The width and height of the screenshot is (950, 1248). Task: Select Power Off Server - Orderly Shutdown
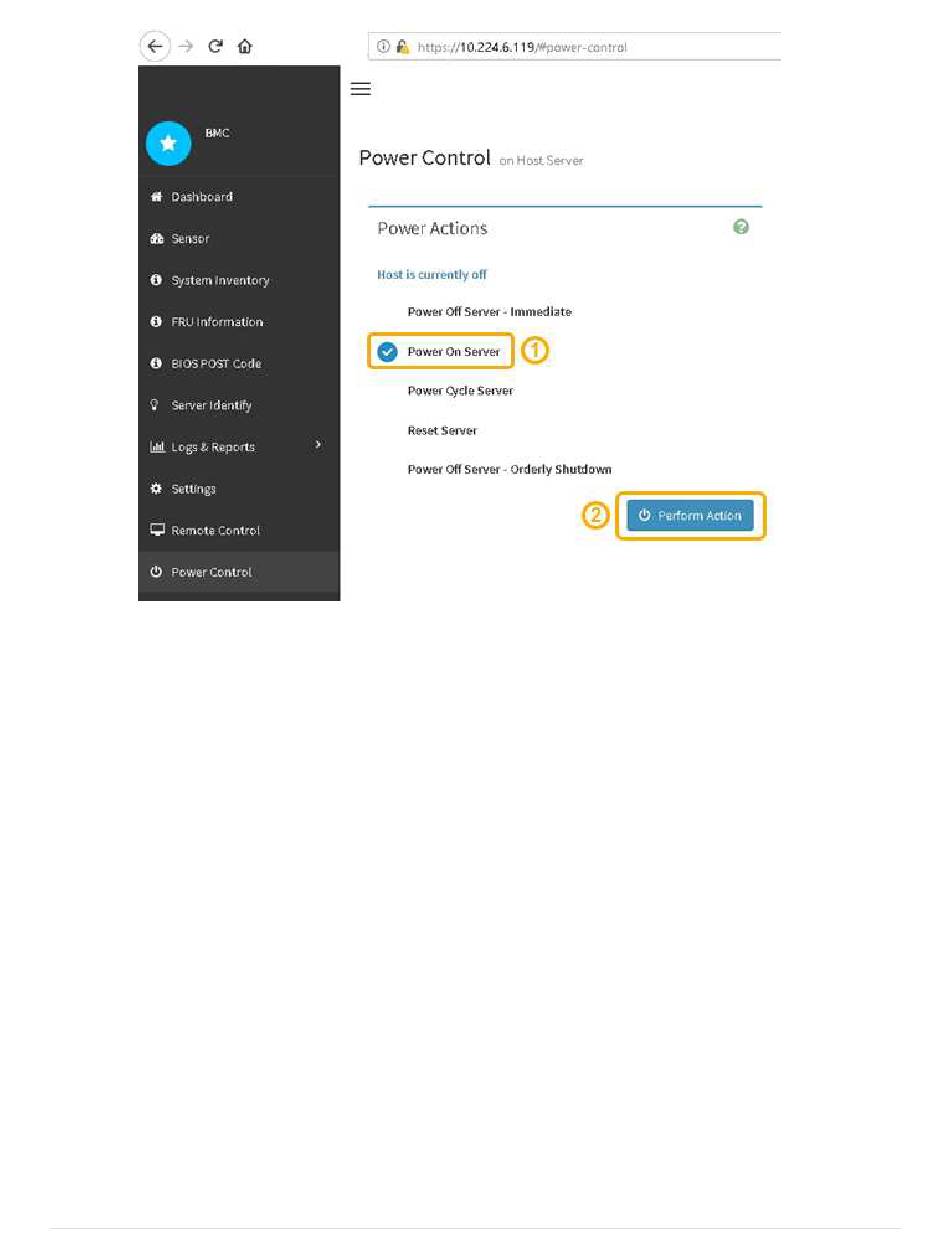pyautogui.click(x=509, y=469)
